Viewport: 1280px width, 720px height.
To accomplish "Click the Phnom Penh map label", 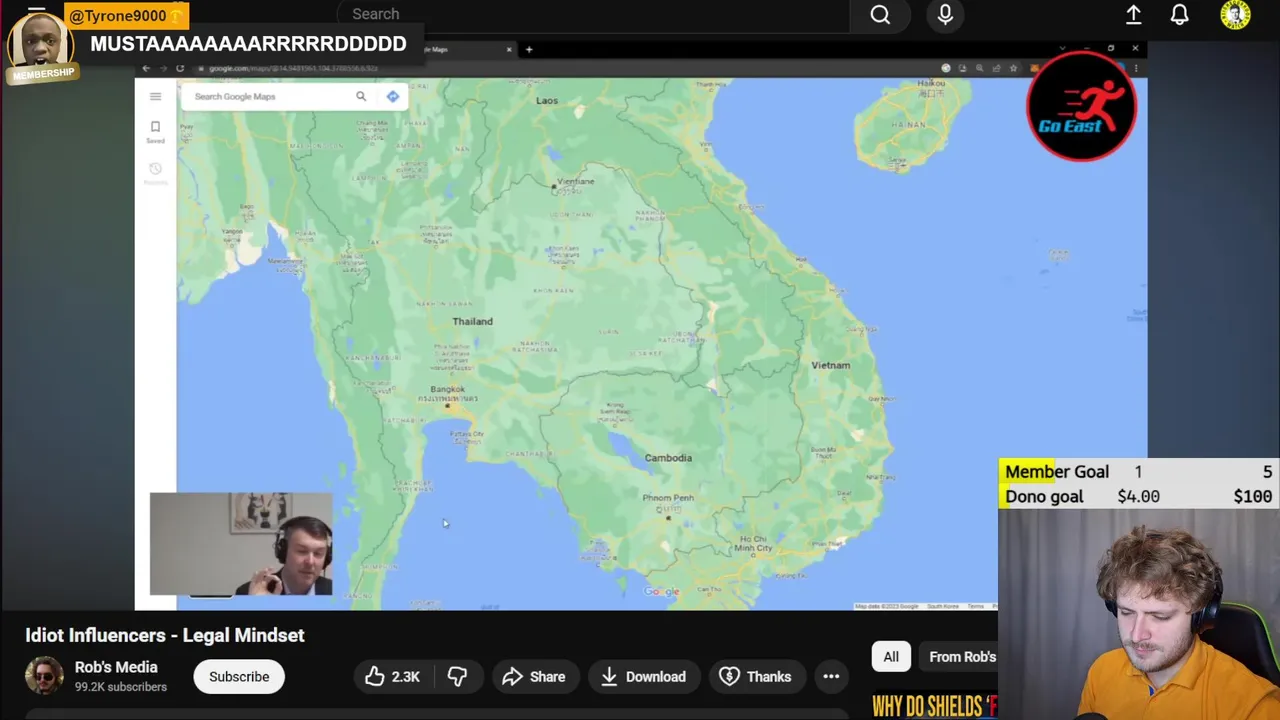I will (x=668, y=497).
